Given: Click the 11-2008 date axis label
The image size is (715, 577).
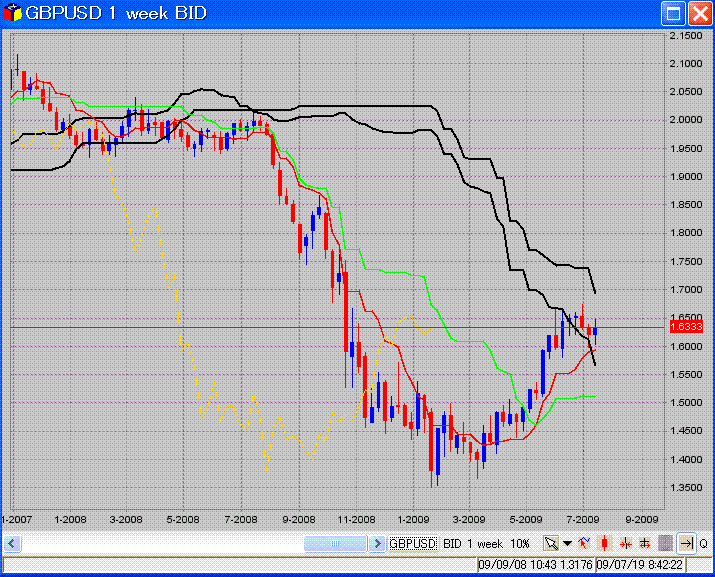Looking at the screenshot, I should click(356, 520).
